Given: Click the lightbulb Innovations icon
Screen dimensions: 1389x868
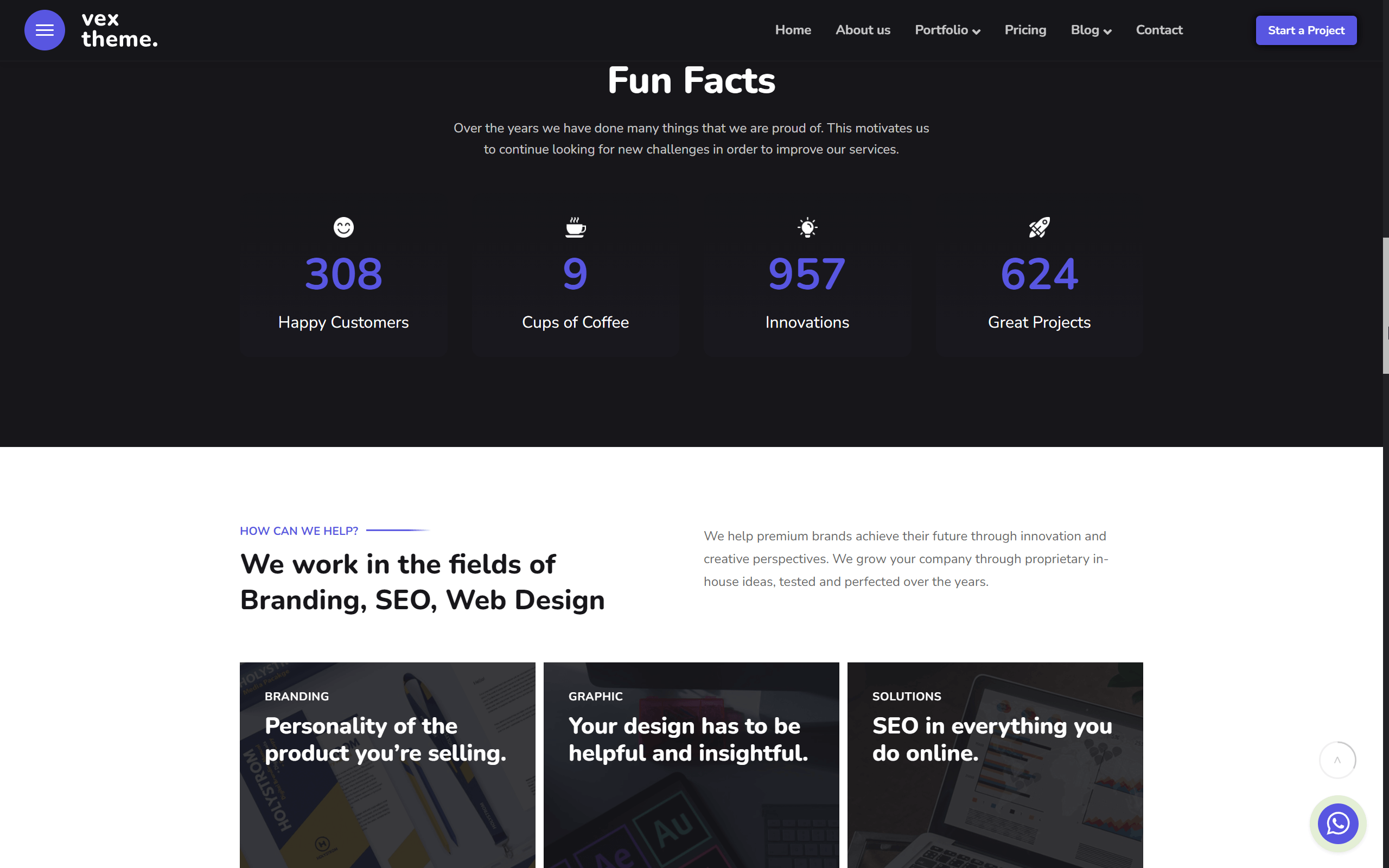Looking at the screenshot, I should pos(807,227).
